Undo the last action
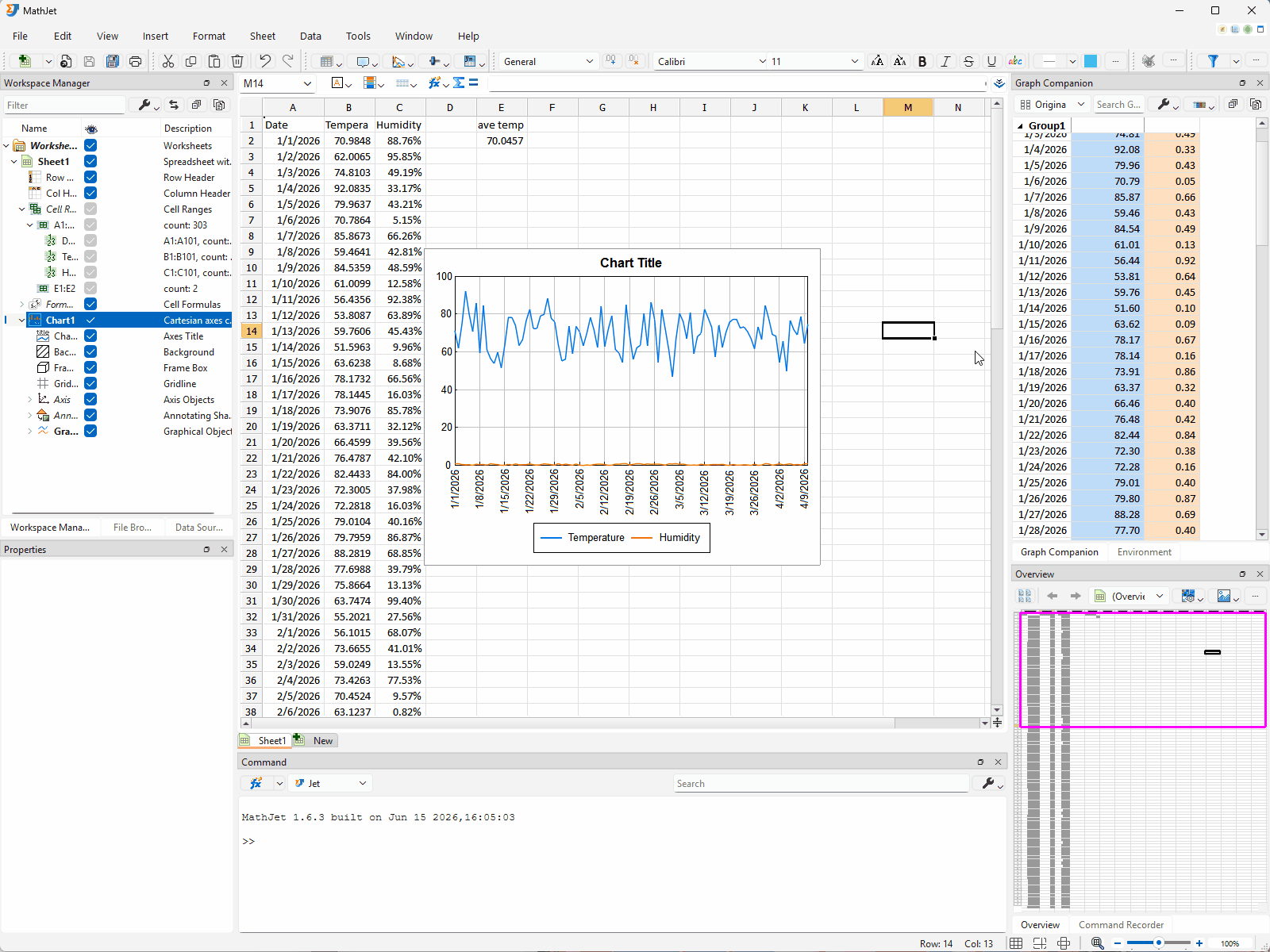 [265, 61]
